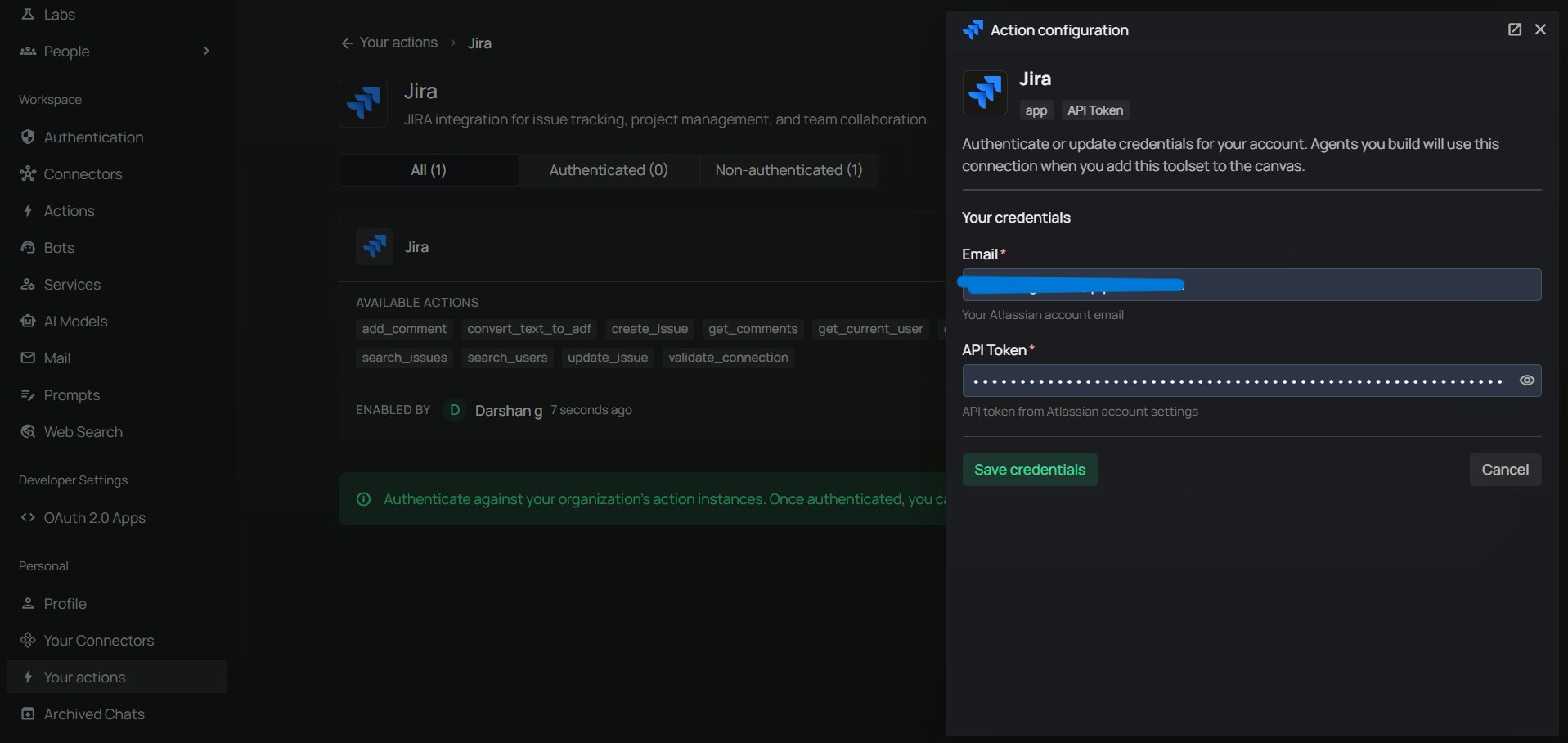Click into the Email input field
The height and width of the screenshot is (743, 1568).
(x=1251, y=285)
